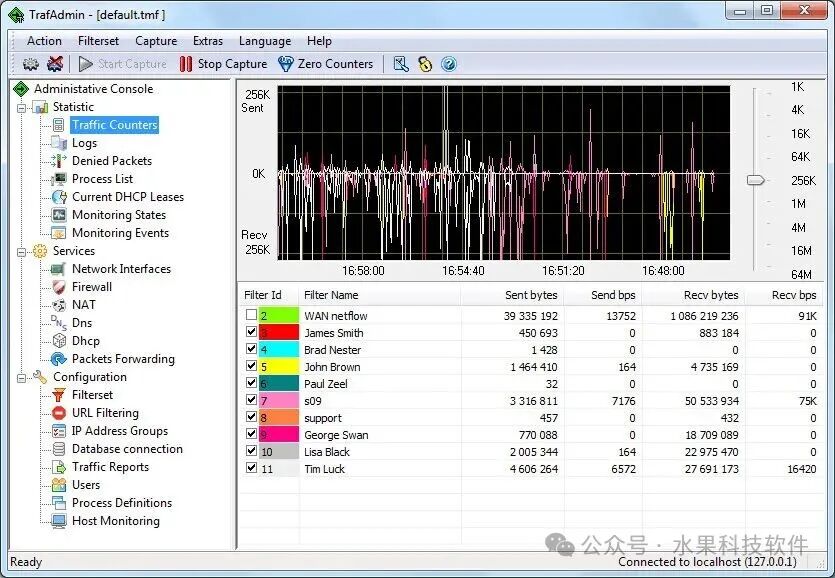Screen dimensions: 835x578
Task: Open the Filterset menu in menu bar
Action: click(x=98, y=41)
